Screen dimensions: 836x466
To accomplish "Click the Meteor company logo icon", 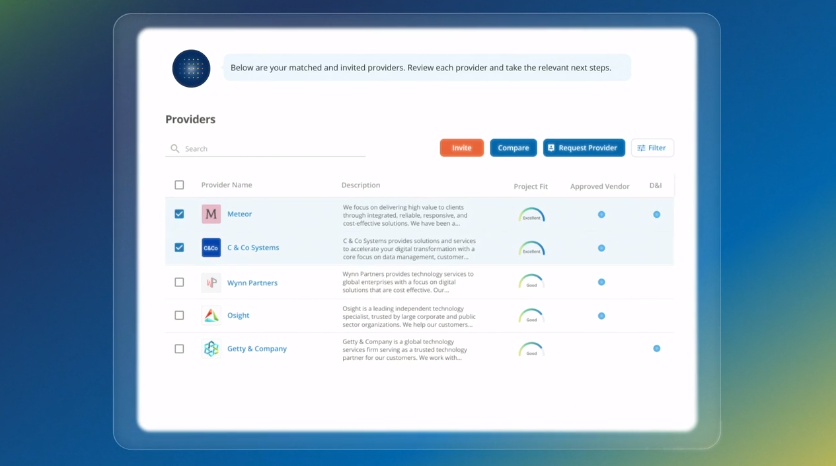I will click(211, 214).
